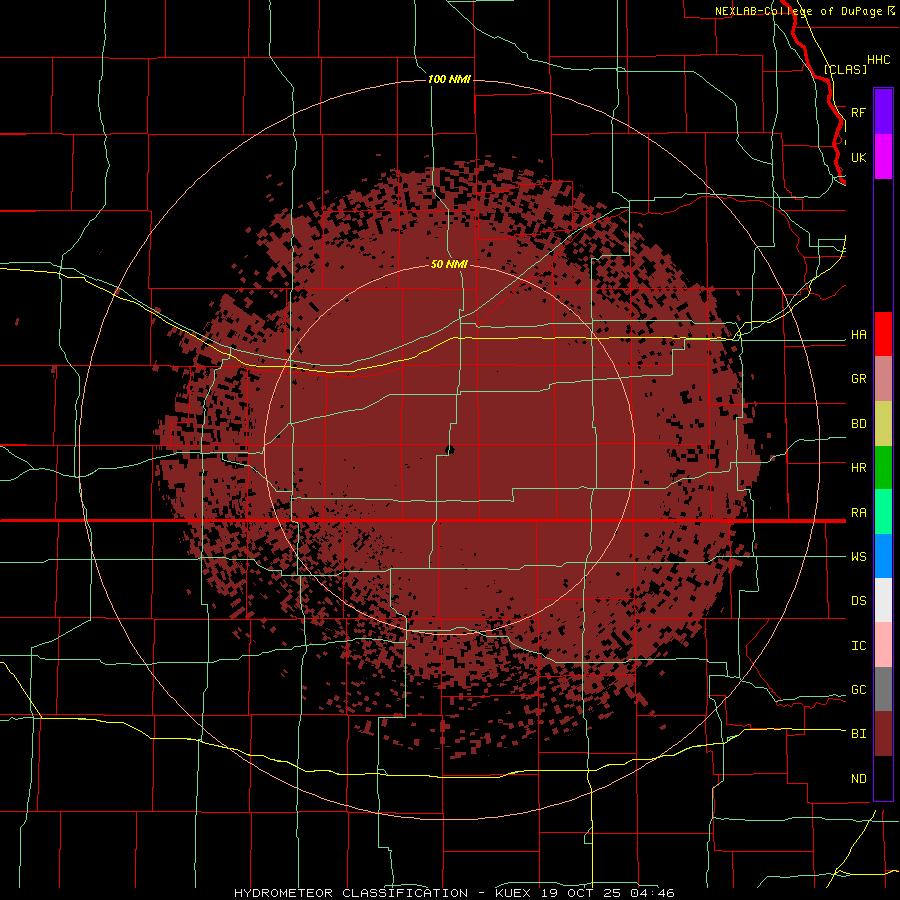Viewport: 900px width, 900px height.
Task: Click the radar site marker at center
Action: point(449,450)
